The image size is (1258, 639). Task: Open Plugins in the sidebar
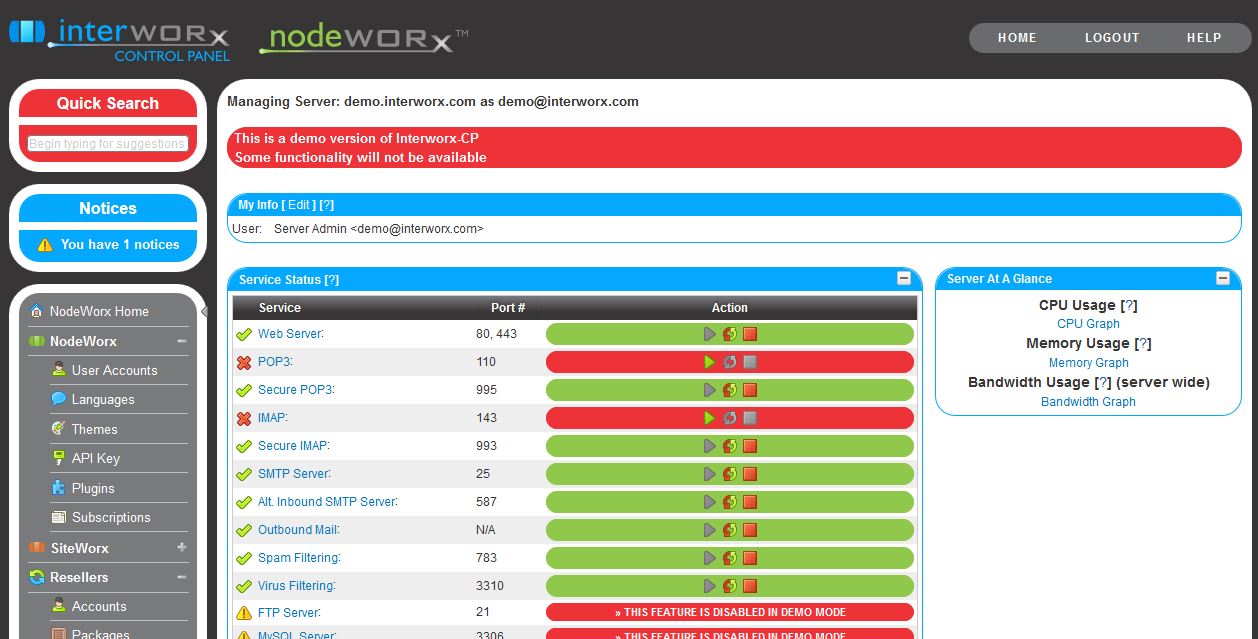[93, 488]
